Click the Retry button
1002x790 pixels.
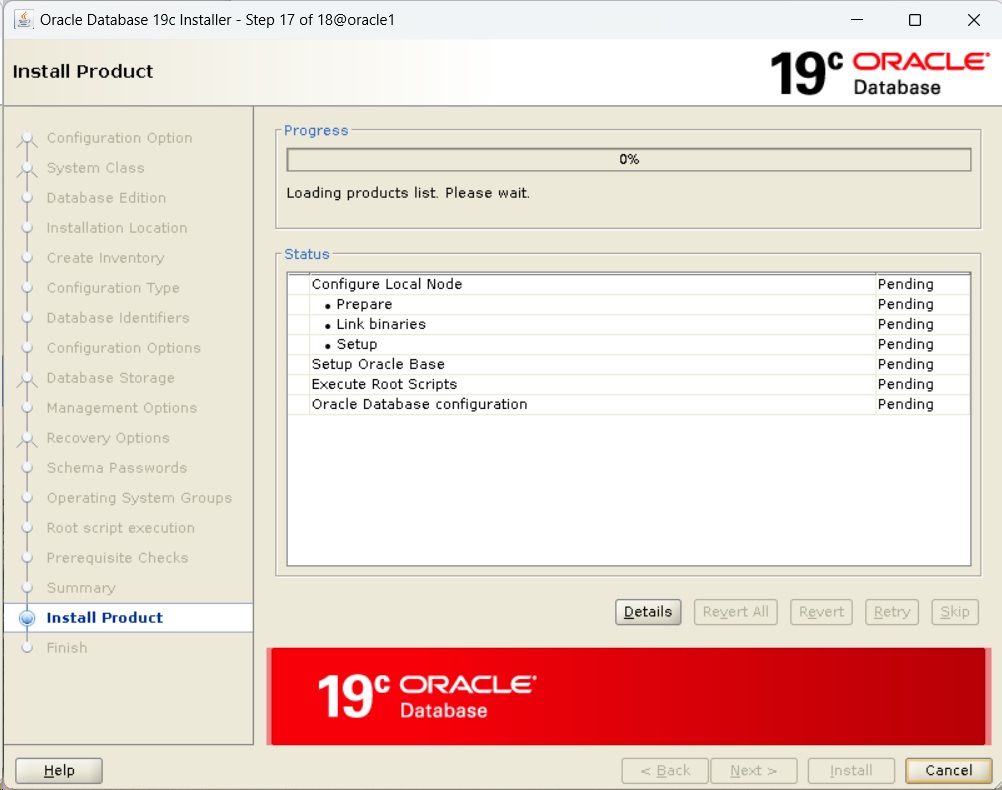891,612
